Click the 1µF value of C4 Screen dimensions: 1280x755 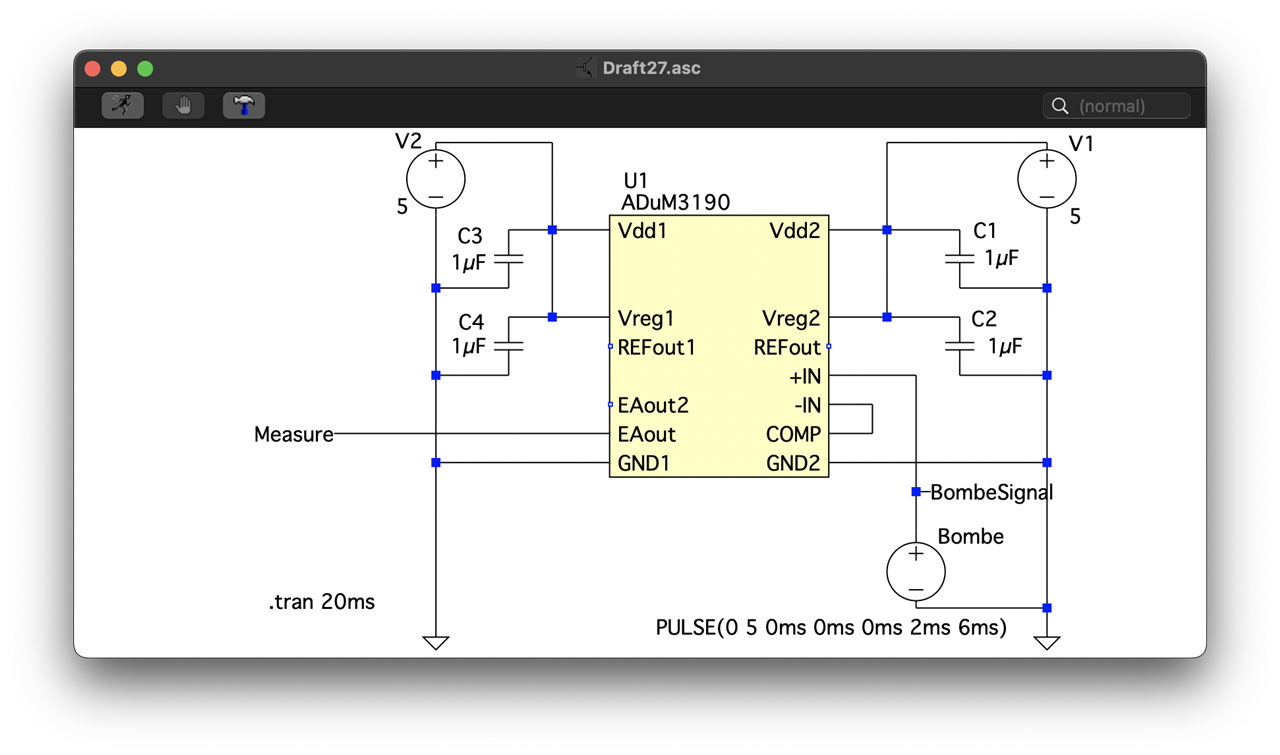469,346
